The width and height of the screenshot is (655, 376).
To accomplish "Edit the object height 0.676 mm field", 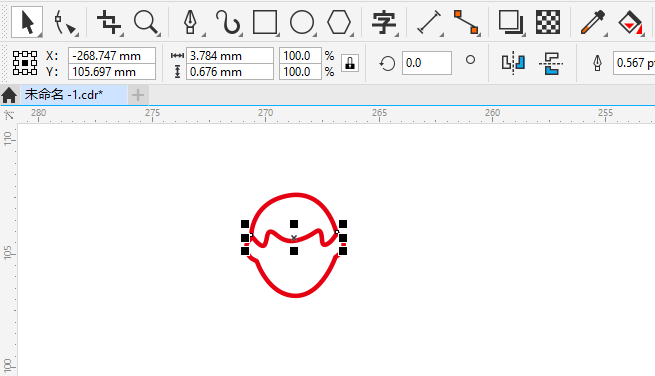I will (230, 72).
